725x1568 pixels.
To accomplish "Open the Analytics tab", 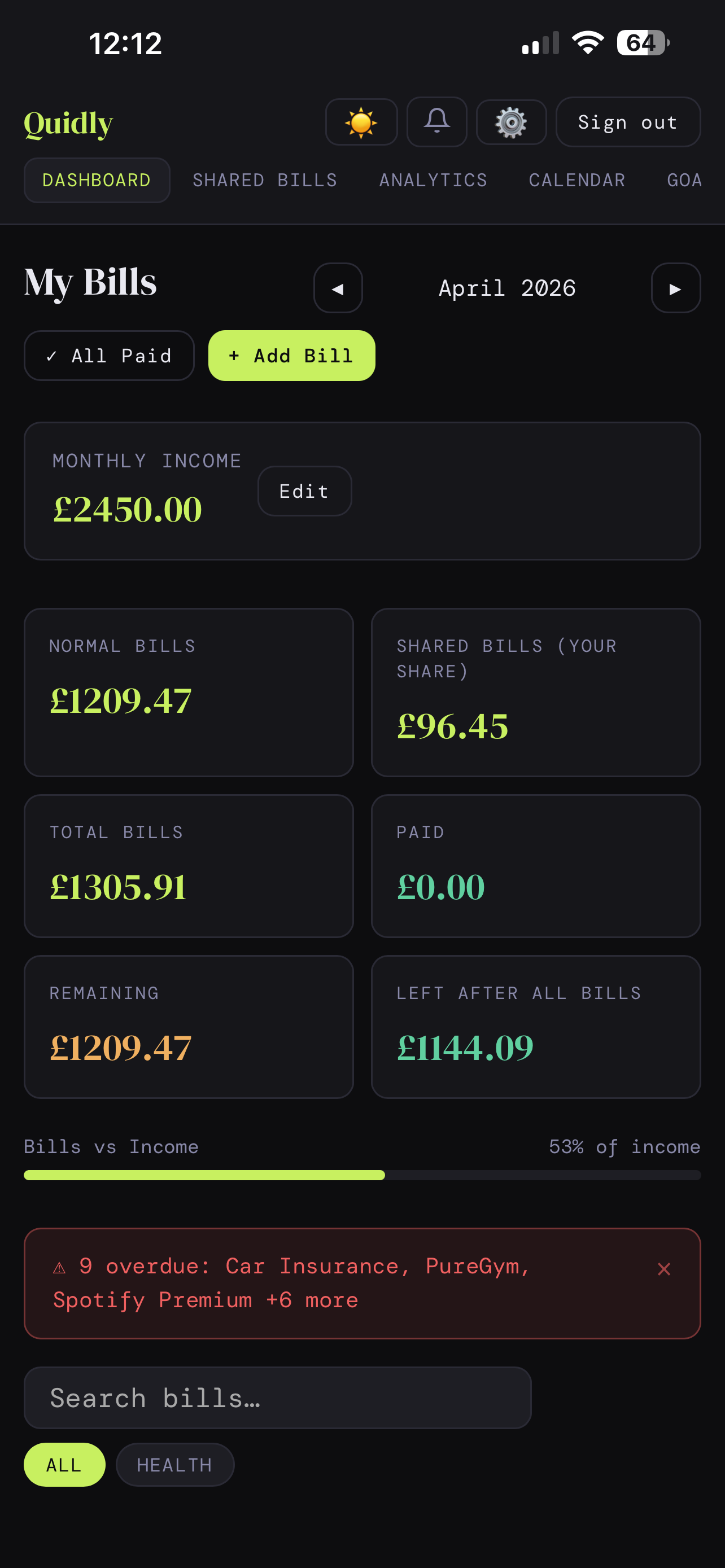I will coord(433,180).
